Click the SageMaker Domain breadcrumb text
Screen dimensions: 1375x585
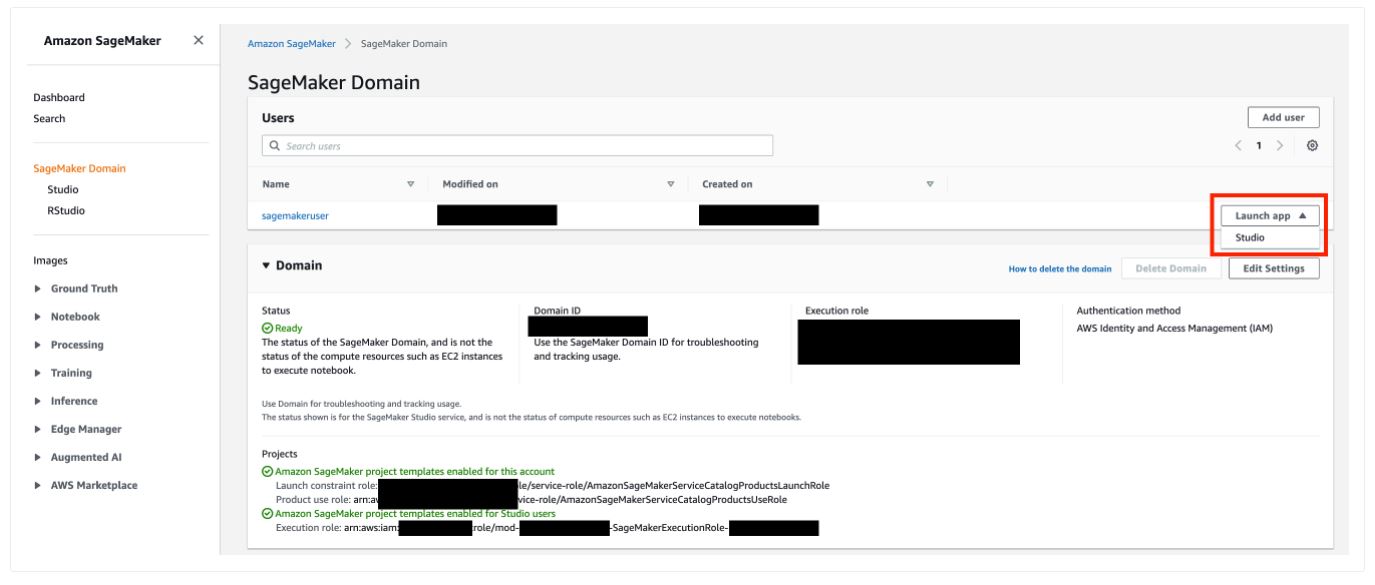click(x=403, y=44)
